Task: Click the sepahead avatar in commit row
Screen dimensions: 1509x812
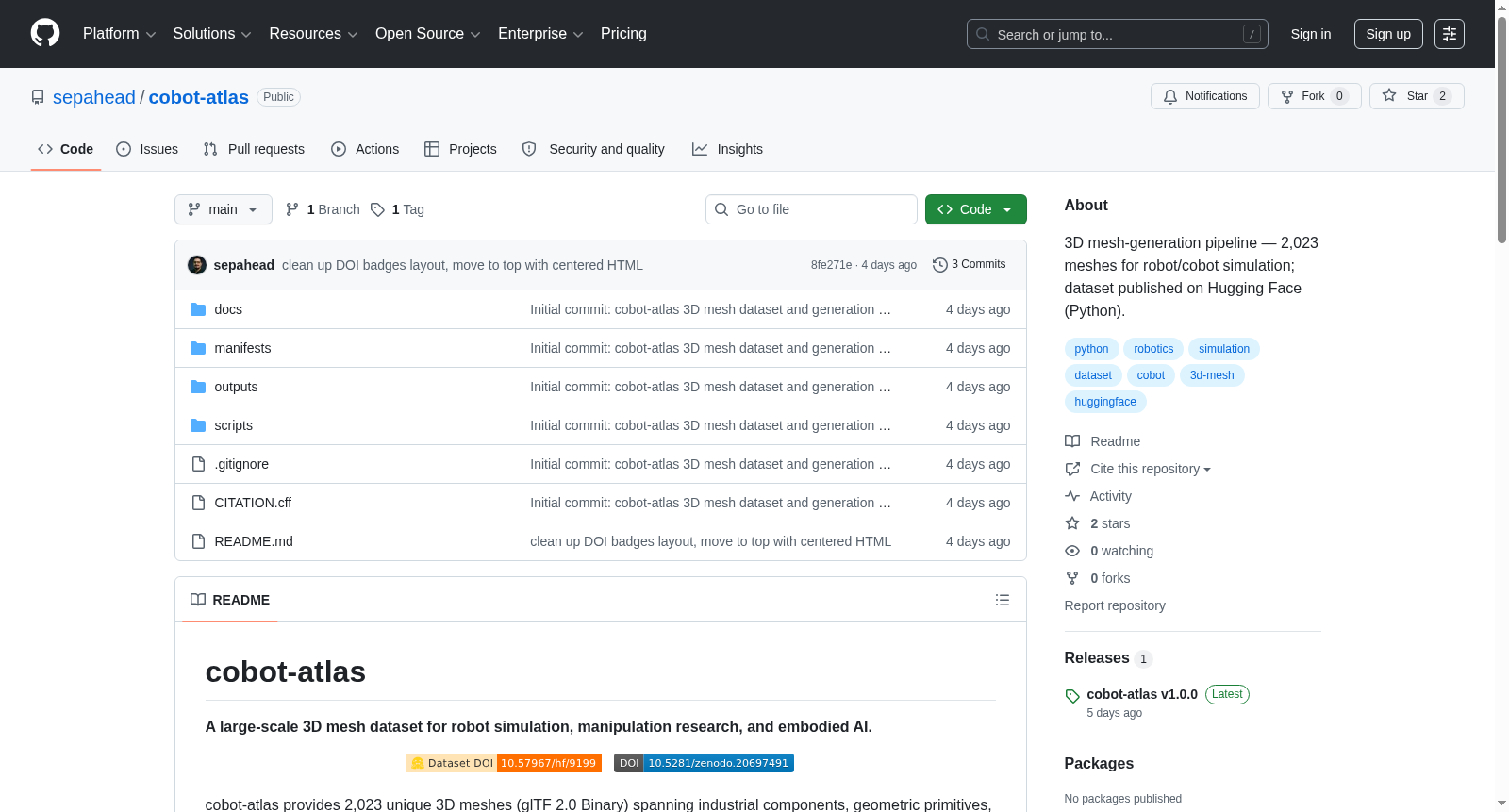Action: pyautogui.click(x=197, y=265)
